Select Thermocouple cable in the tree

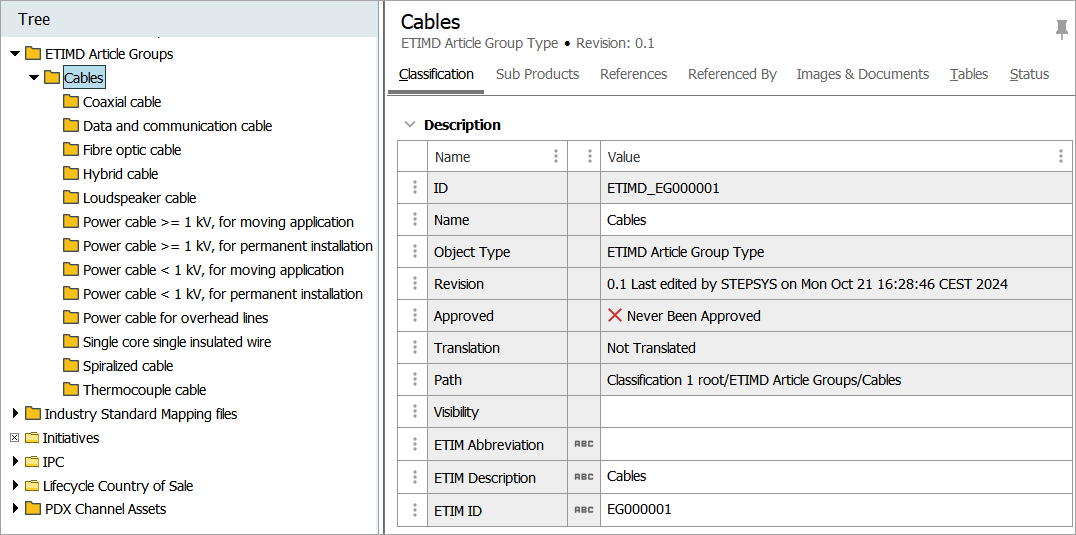click(x=144, y=390)
